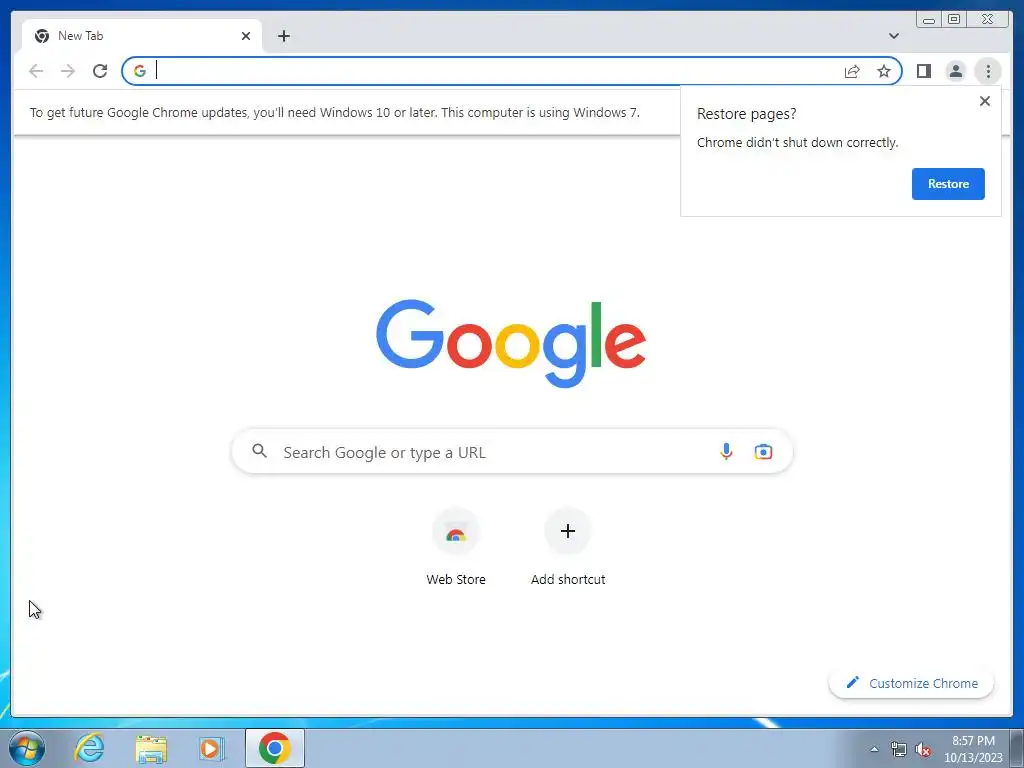Dismiss the Restore pages popup
Viewport: 1024px width, 768px height.
[985, 101]
